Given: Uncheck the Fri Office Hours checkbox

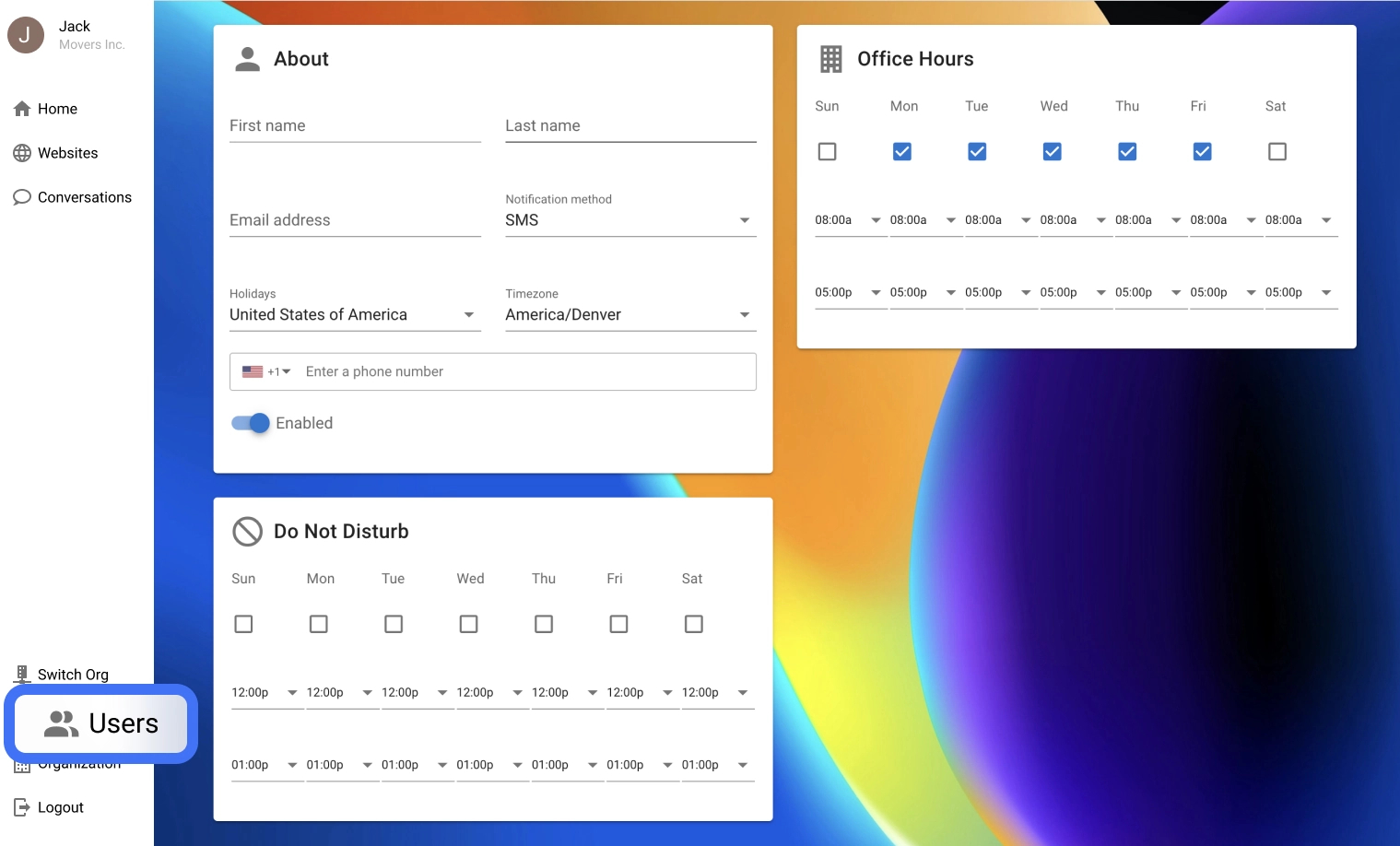Looking at the screenshot, I should (x=1203, y=151).
